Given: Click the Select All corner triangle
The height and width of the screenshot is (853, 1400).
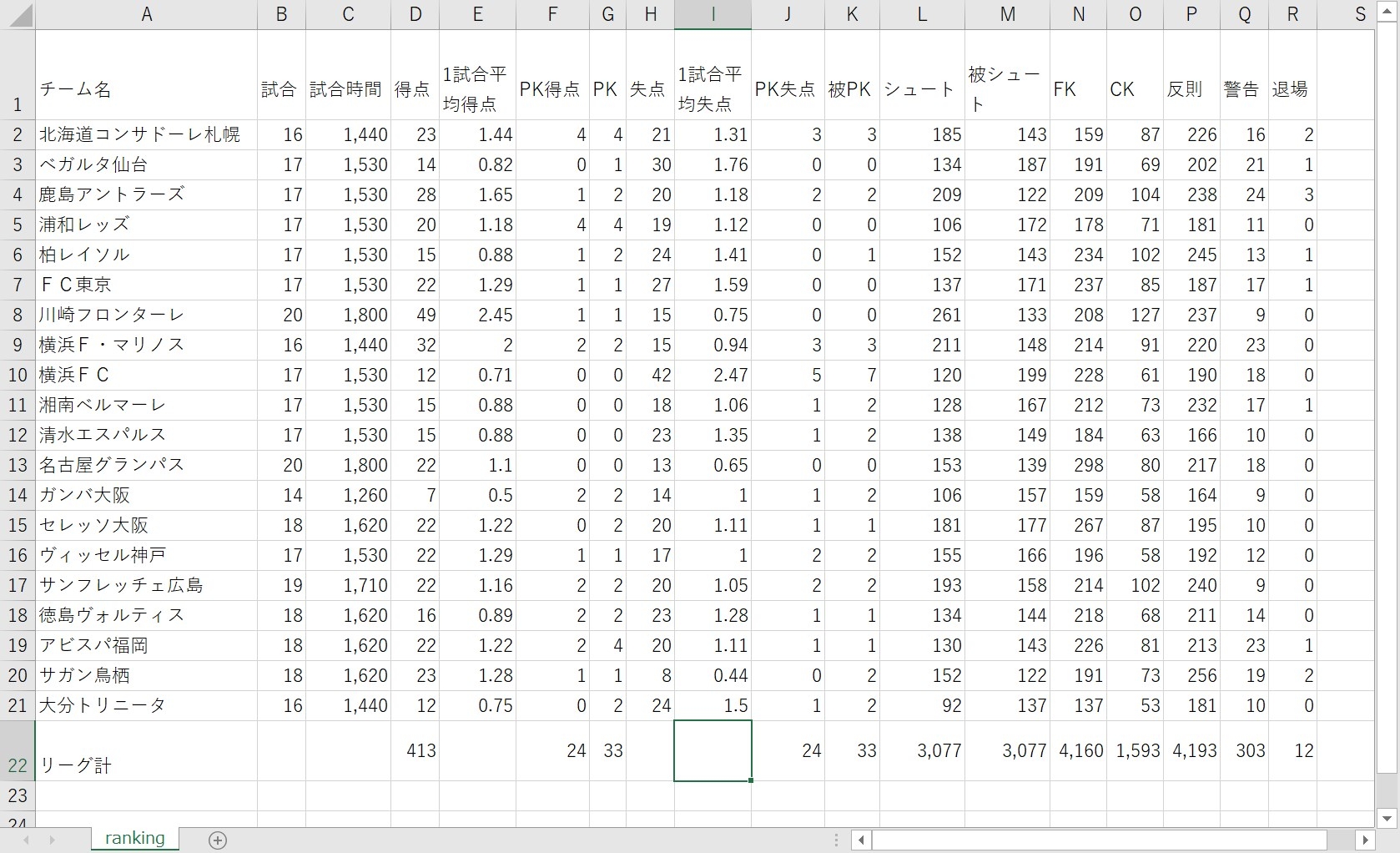Looking at the screenshot, I should click(x=18, y=15).
